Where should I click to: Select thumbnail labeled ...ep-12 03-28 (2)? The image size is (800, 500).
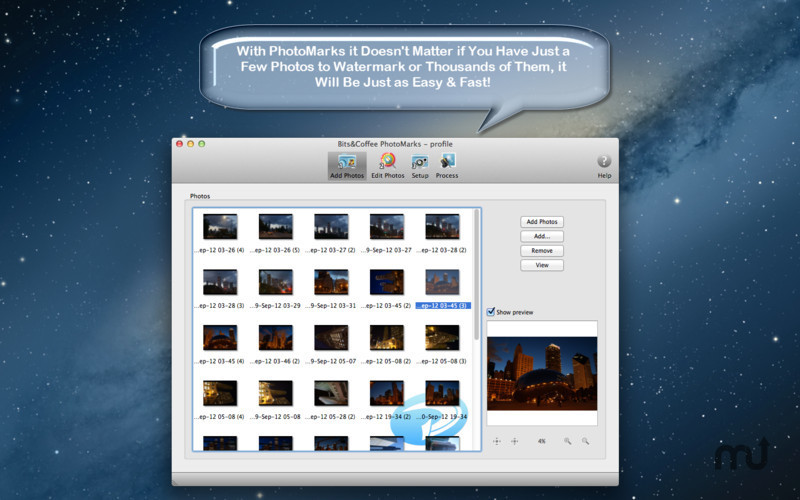(x=442, y=227)
